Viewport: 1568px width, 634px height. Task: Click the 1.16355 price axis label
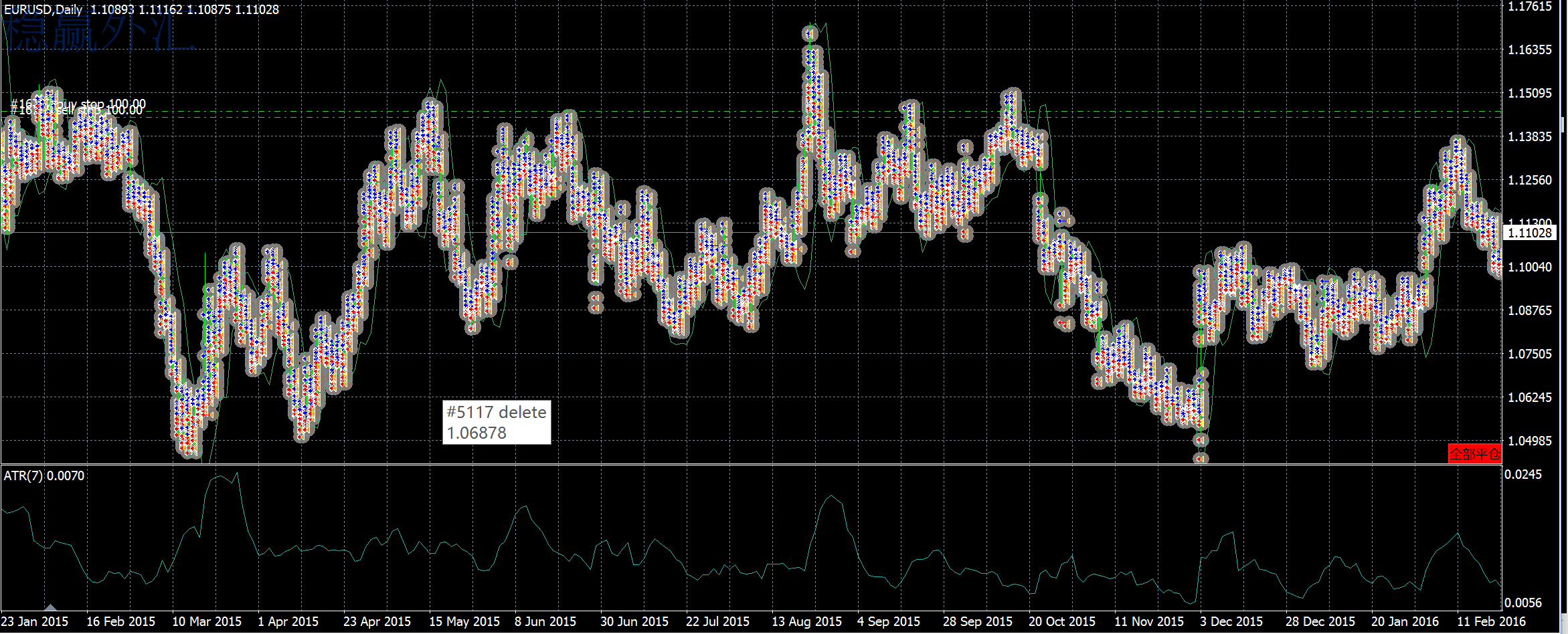(1530, 49)
